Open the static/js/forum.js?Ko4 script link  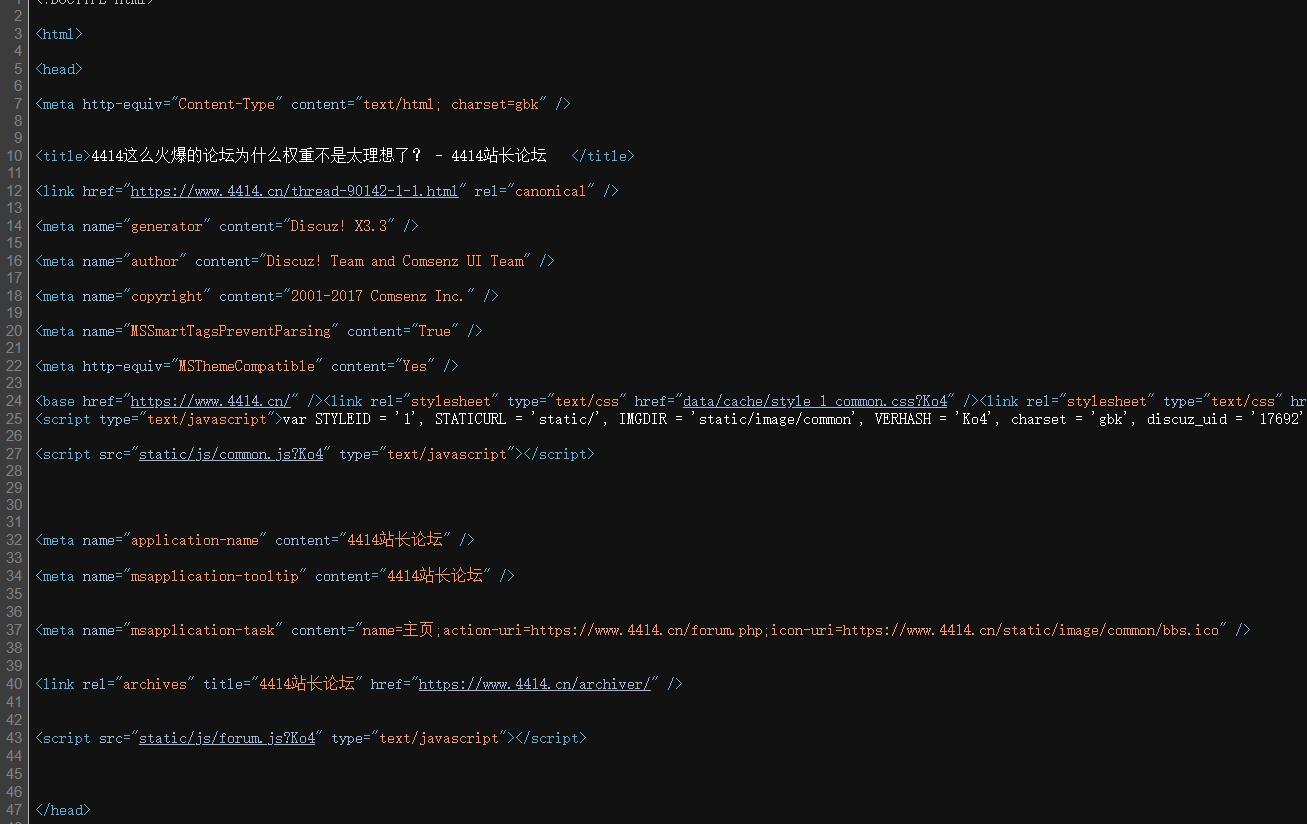(x=226, y=738)
